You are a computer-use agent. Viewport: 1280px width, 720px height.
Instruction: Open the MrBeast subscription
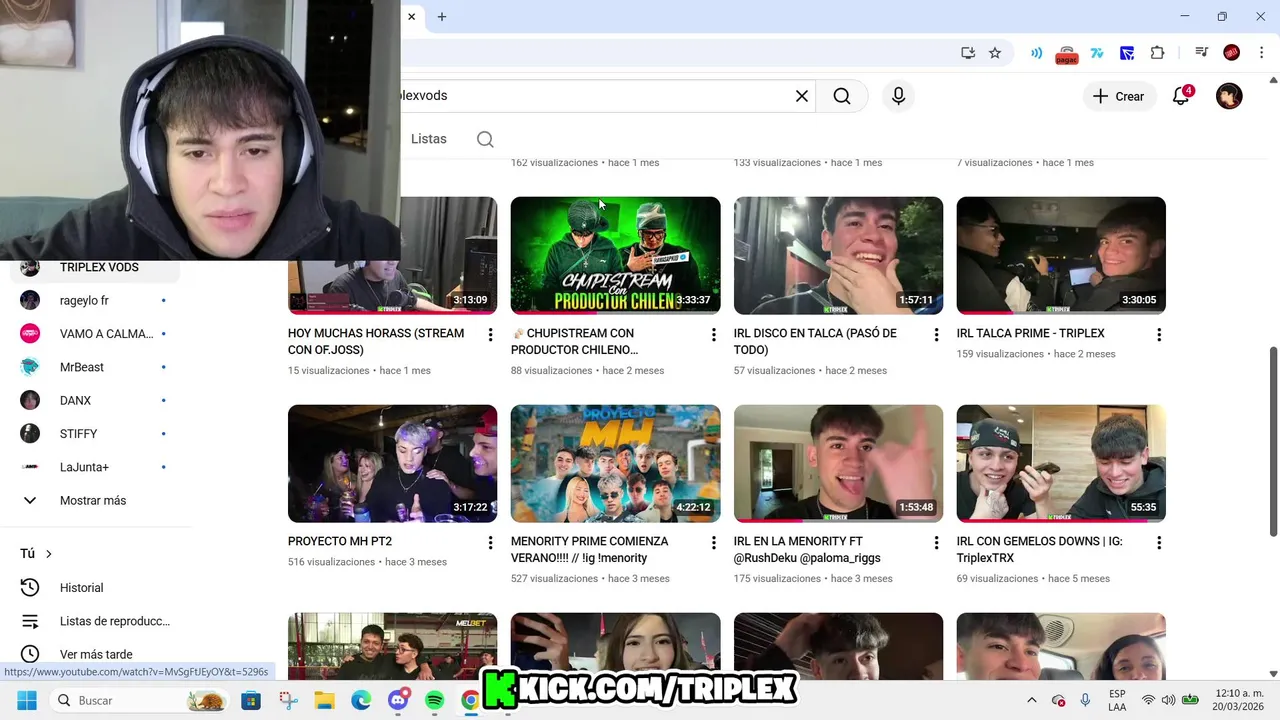pyautogui.click(x=97, y=367)
